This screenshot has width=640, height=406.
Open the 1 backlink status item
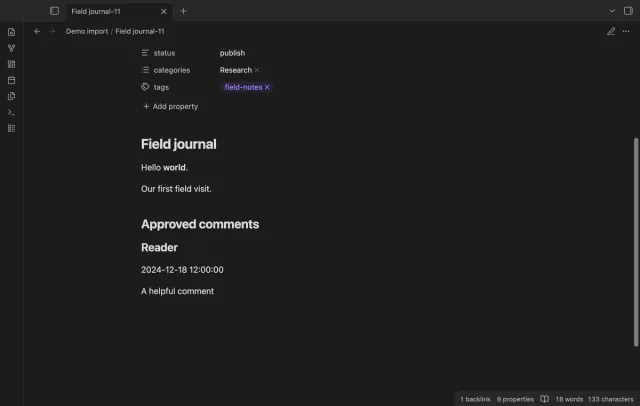pos(475,399)
